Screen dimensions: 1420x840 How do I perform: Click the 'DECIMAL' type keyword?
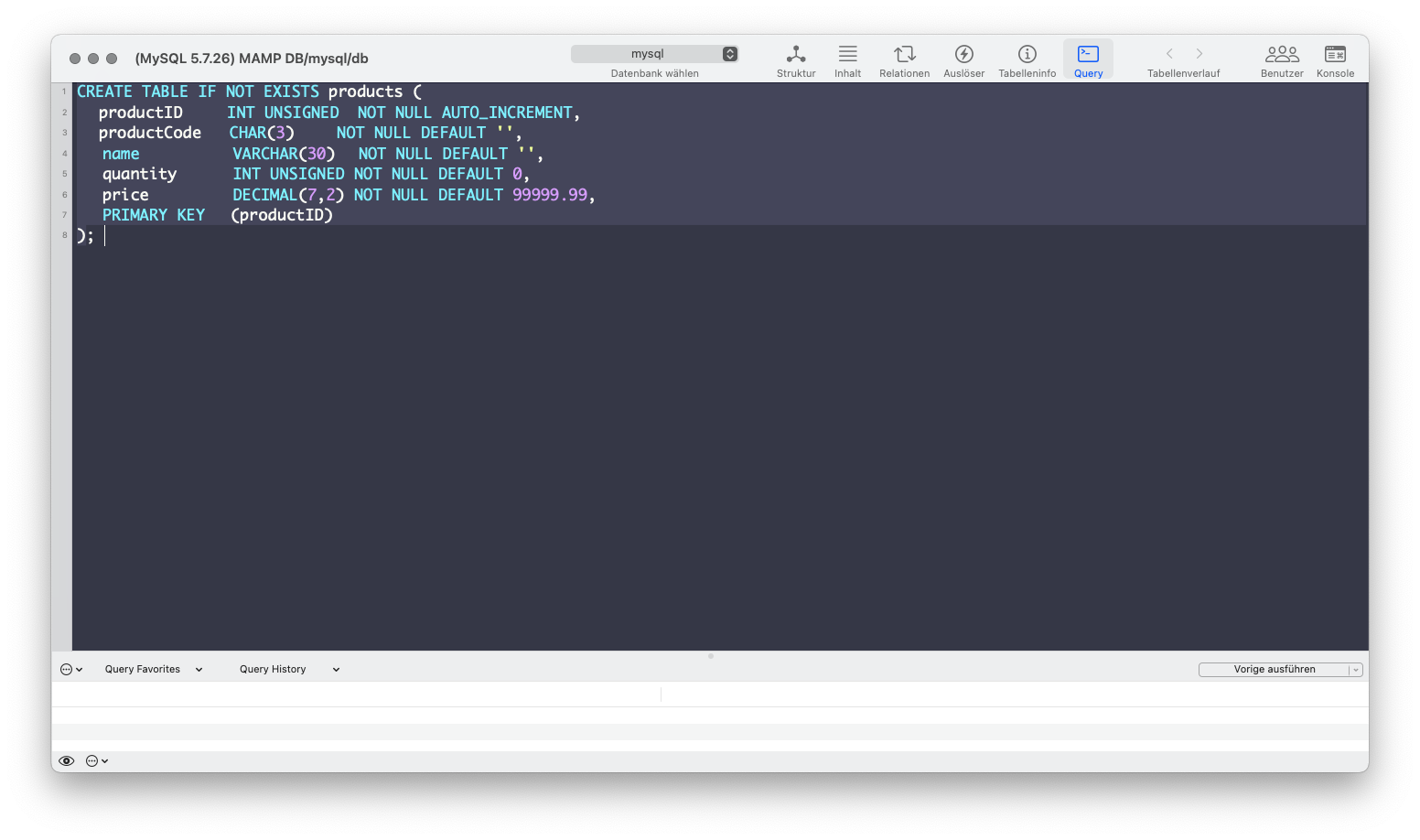[x=265, y=195]
